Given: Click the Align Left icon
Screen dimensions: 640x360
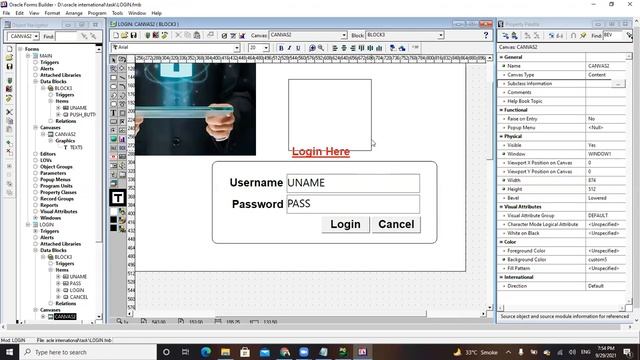Looking at the screenshot, I should click(335, 48).
